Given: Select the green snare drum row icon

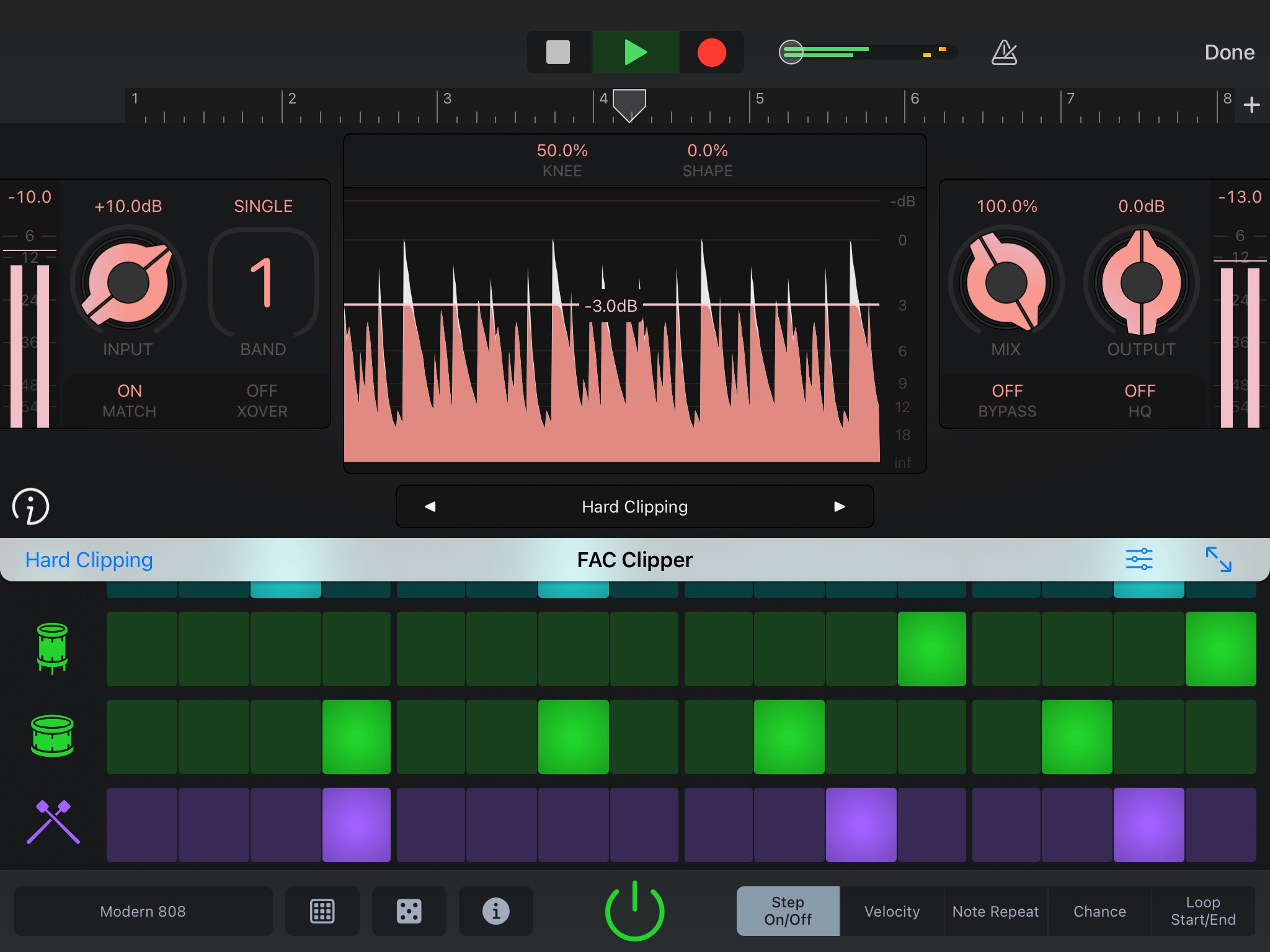Looking at the screenshot, I should point(52,736).
